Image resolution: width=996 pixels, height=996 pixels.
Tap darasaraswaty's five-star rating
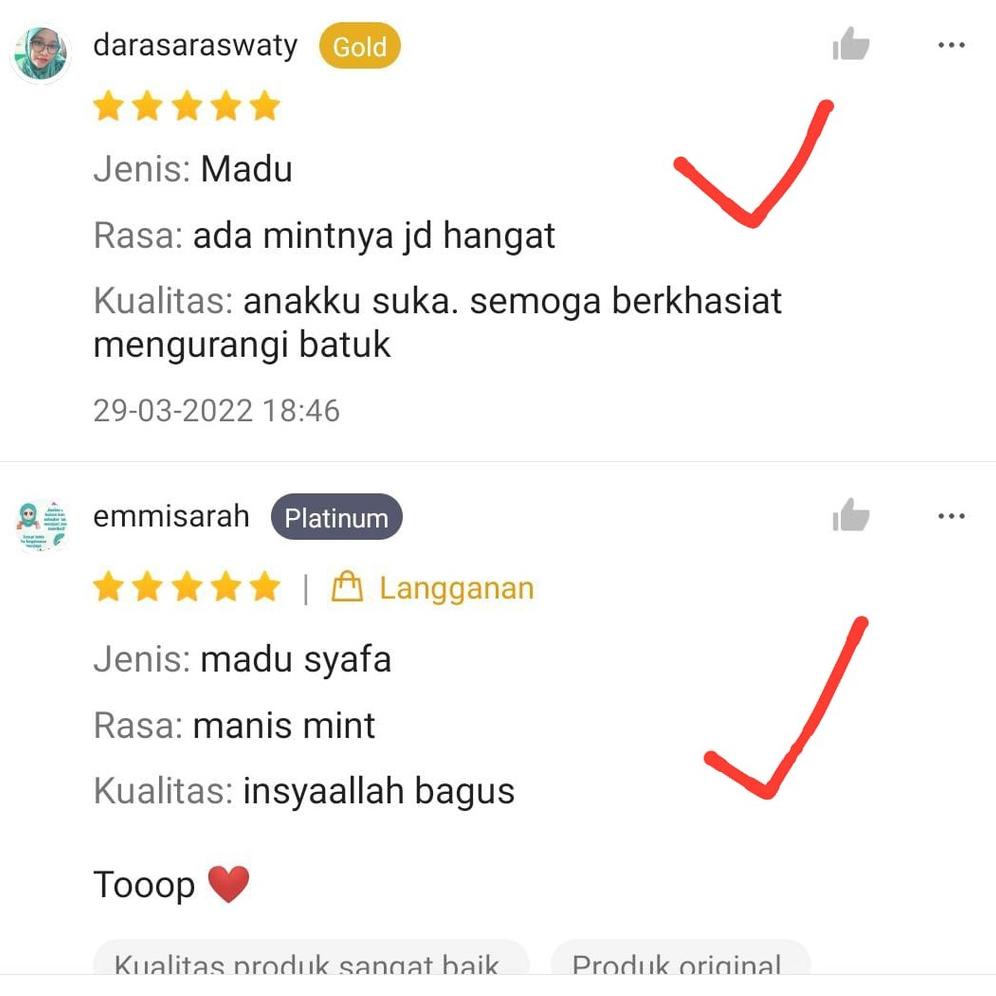(x=187, y=105)
